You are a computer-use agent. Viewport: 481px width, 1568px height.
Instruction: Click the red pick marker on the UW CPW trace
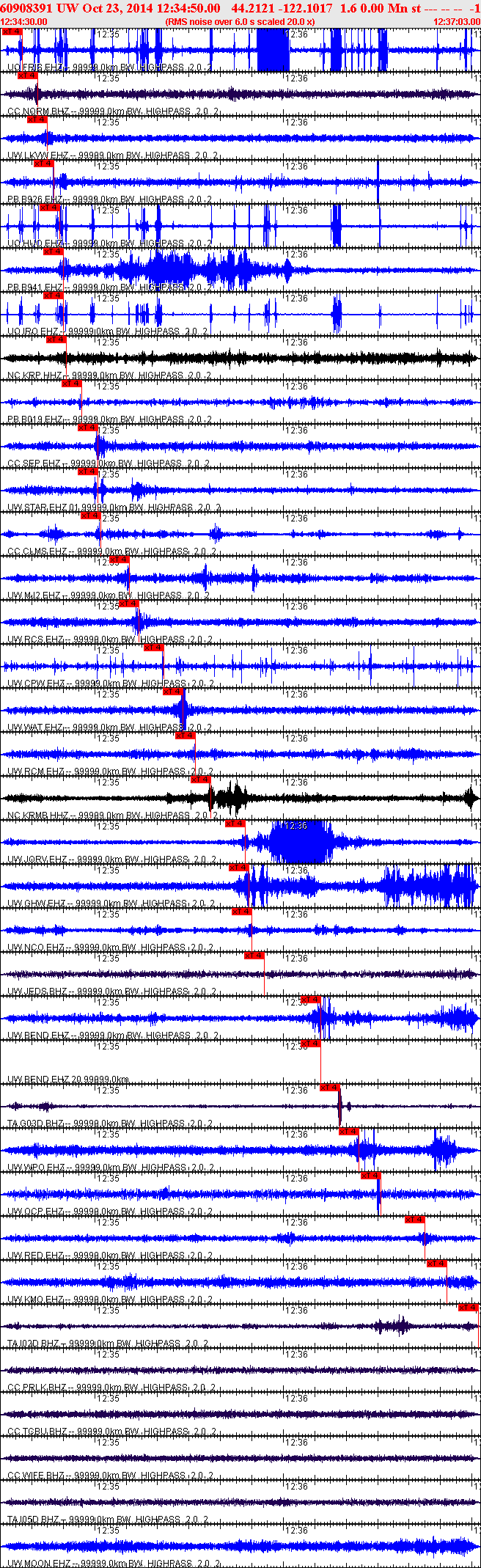[x=153, y=648]
